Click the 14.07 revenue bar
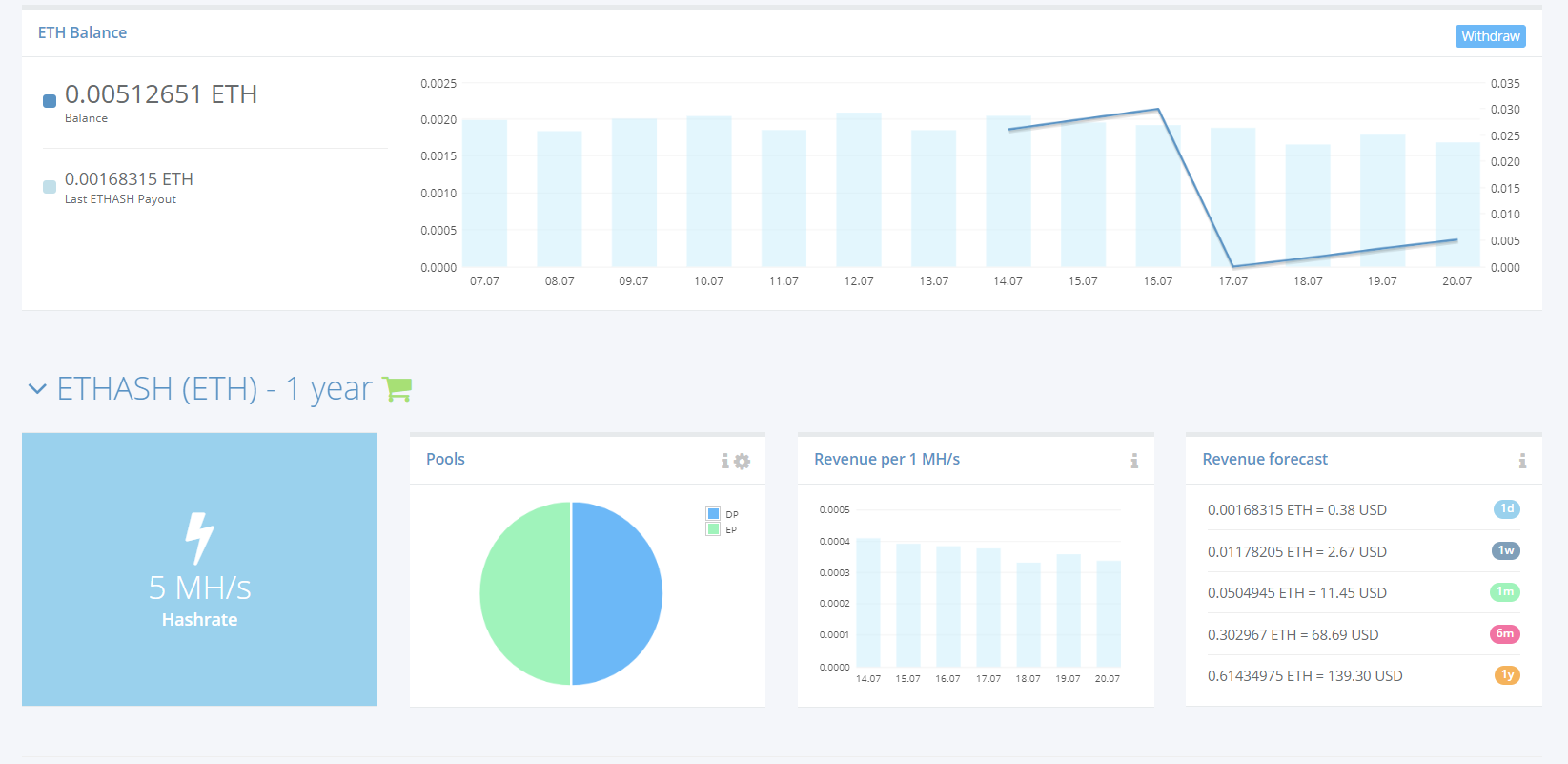 868,603
